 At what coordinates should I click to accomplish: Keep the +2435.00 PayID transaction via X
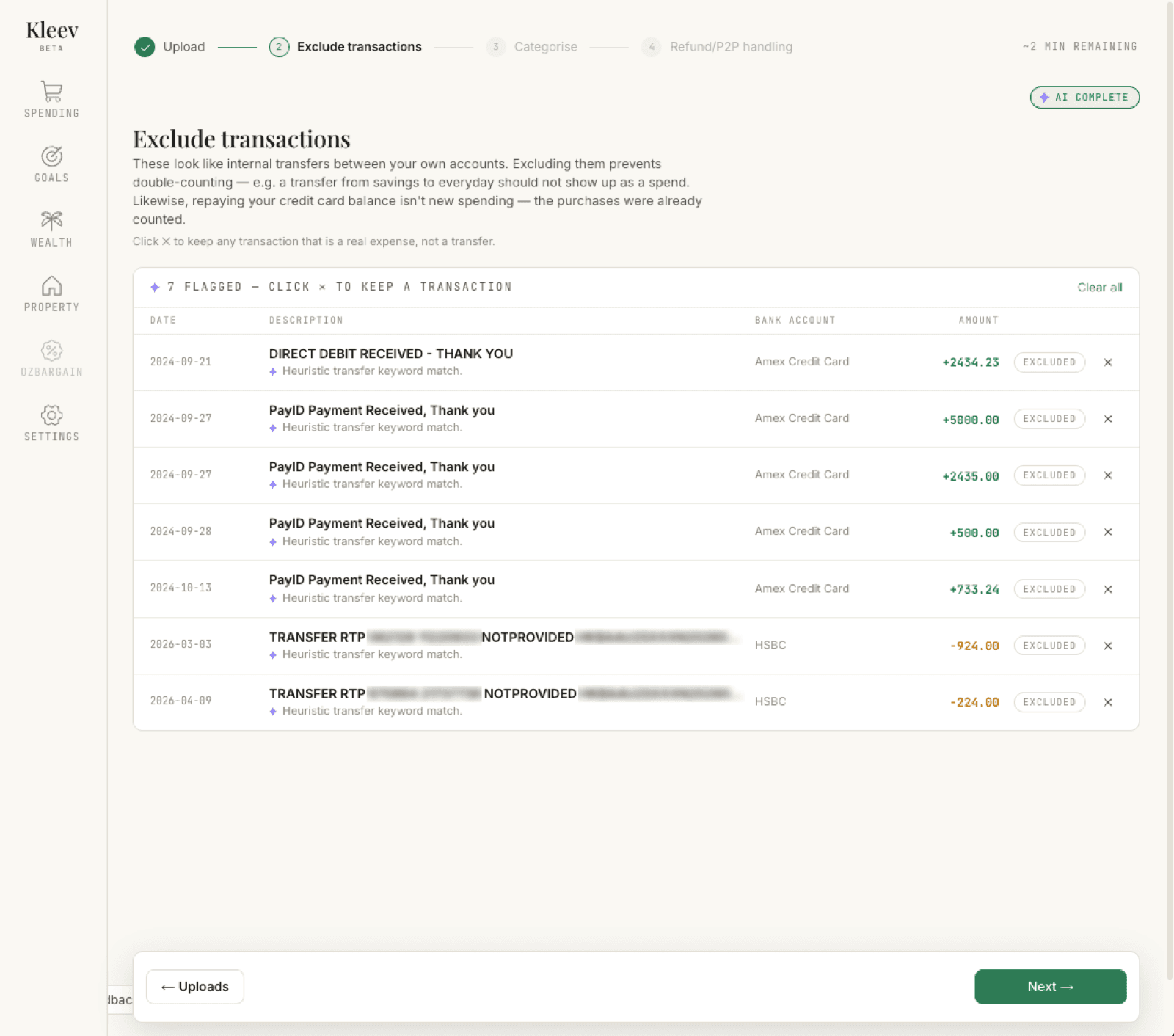(x=1108, y=475)
